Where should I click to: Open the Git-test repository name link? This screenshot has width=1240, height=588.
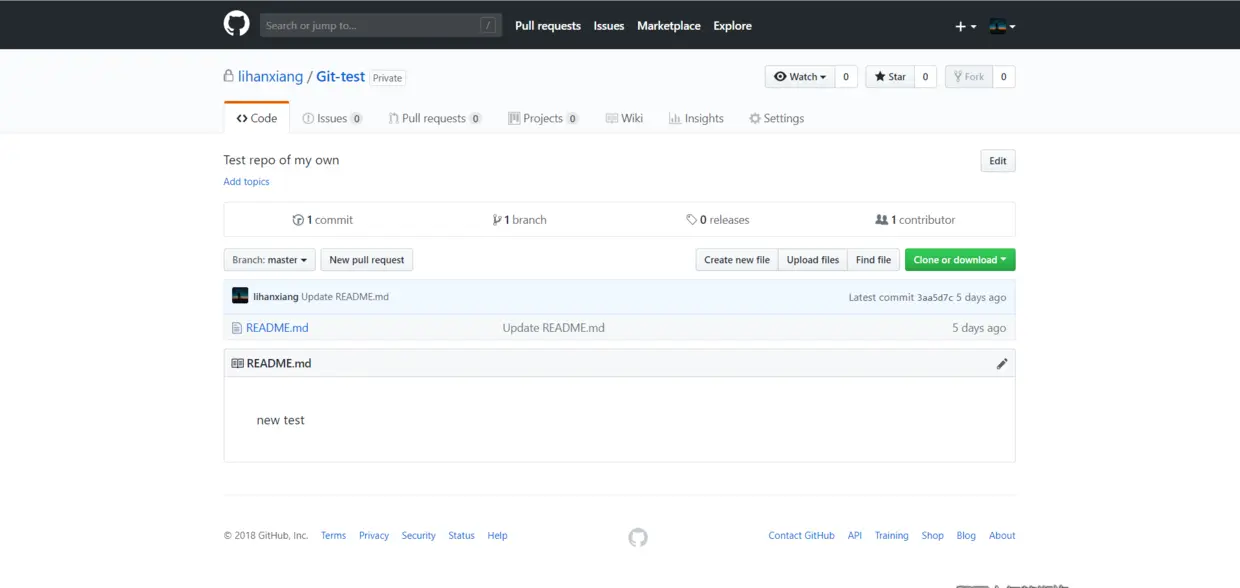click(341, 77)
